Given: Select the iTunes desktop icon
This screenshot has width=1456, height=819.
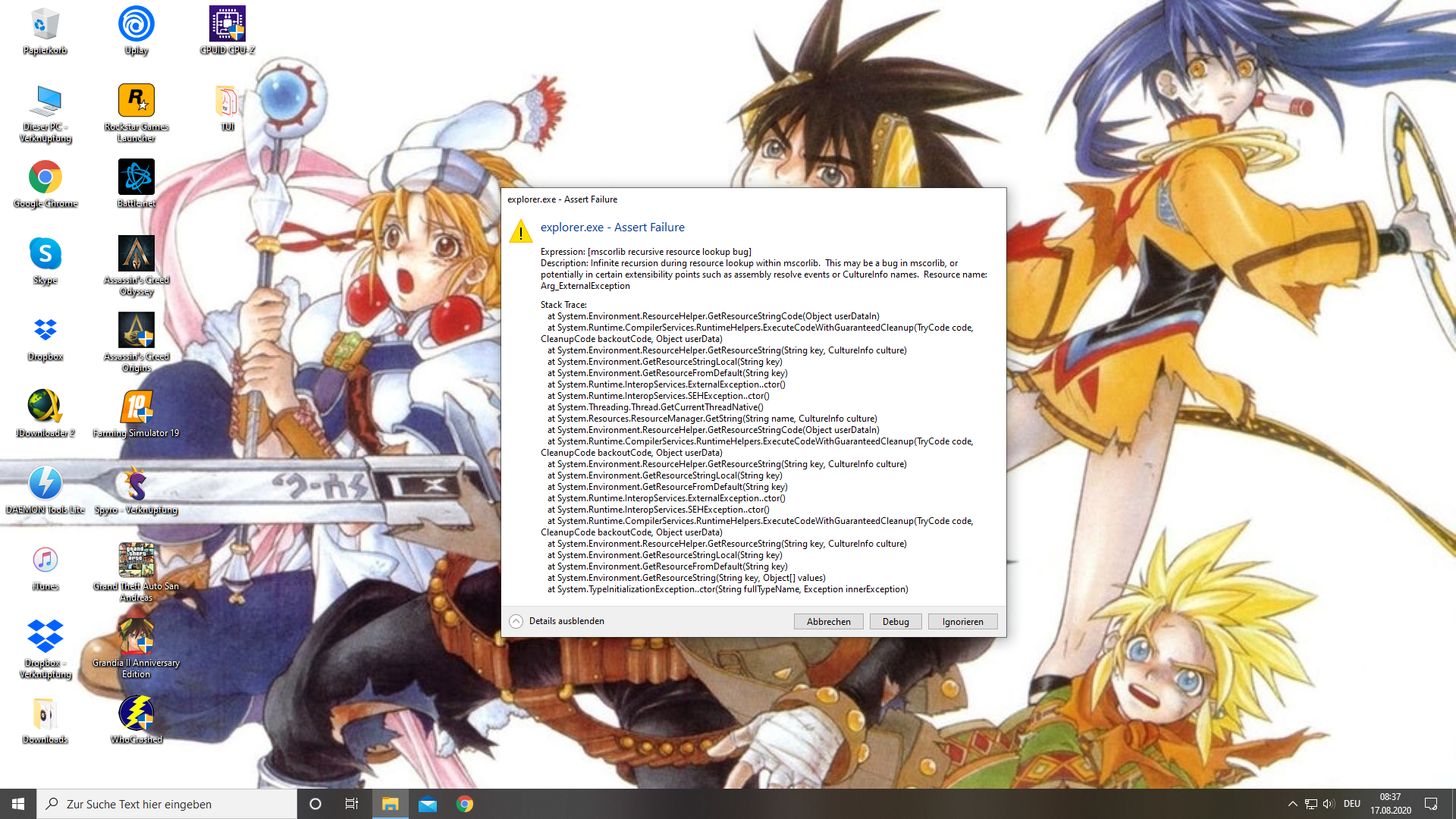Looking at the screenshot, I should click(45, 560).
